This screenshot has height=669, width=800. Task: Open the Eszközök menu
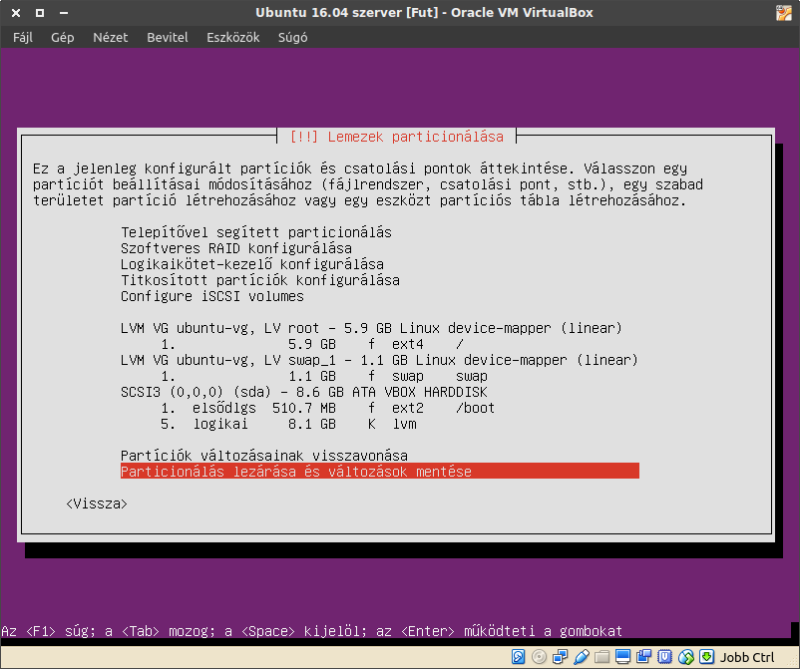click(233, 37)
